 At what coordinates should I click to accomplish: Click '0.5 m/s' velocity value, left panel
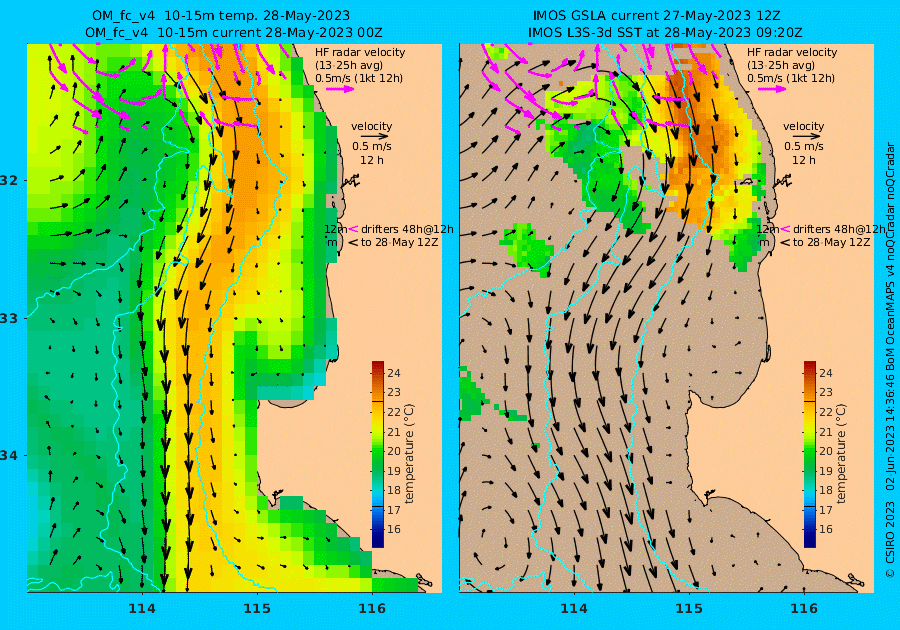coord(372,146)
